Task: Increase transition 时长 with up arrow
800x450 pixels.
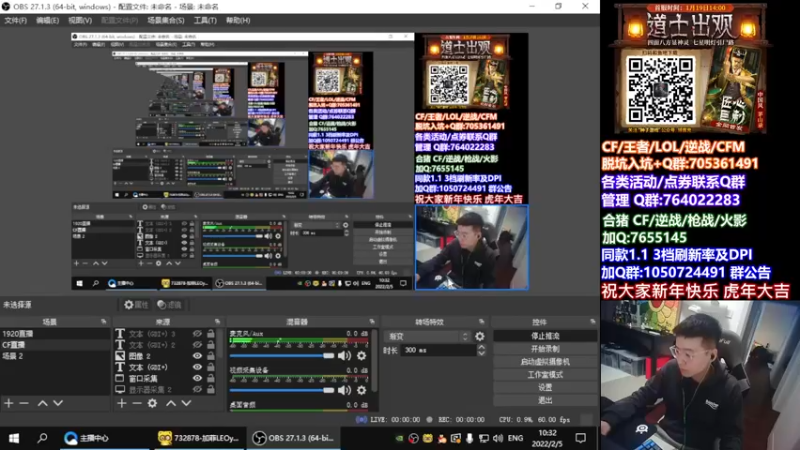Action: click(481, 347)
